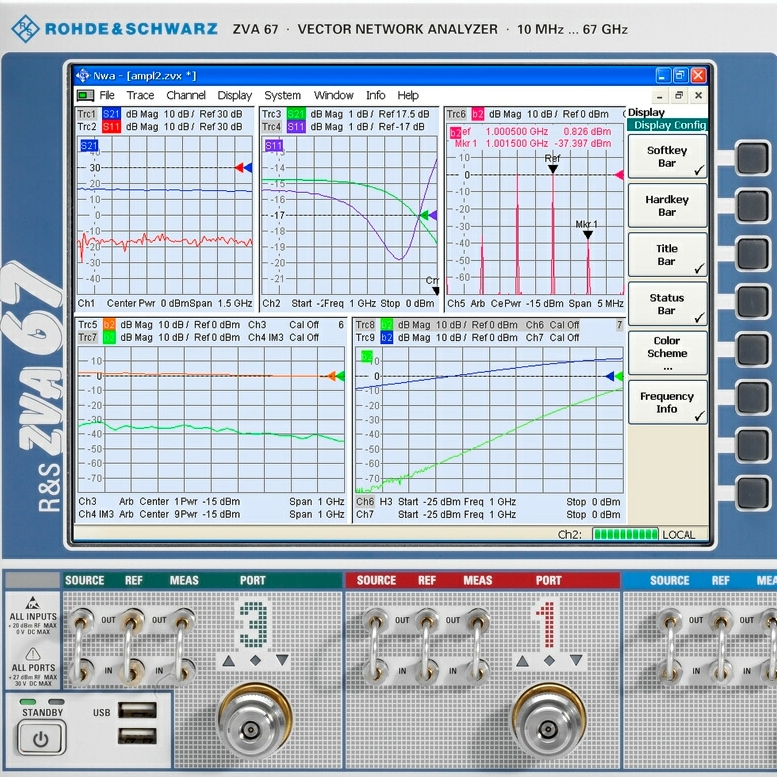Click the orange b2 label in Trc5 row

110,325
